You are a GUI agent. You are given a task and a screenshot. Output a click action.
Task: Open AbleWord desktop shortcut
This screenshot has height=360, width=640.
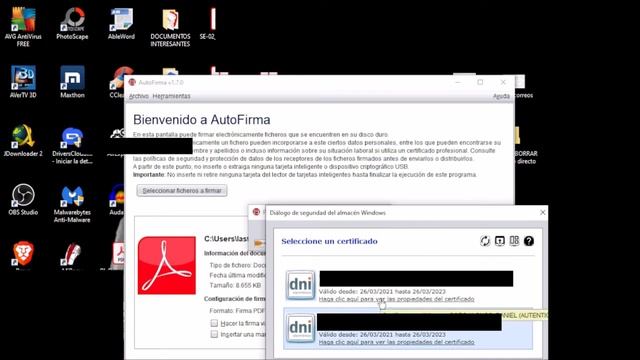click(121, 24)
